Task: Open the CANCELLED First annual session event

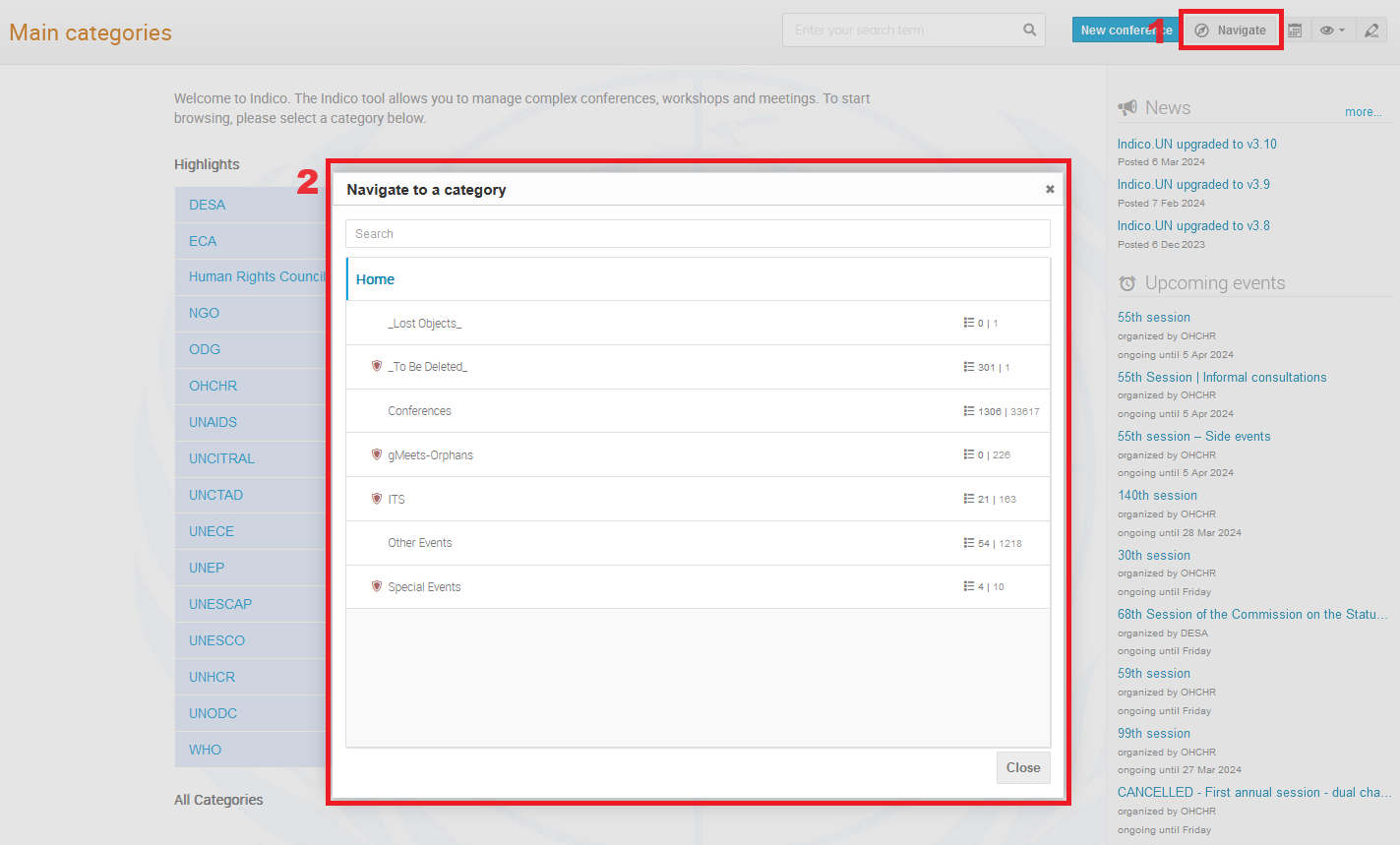Action: [1254, 792]
